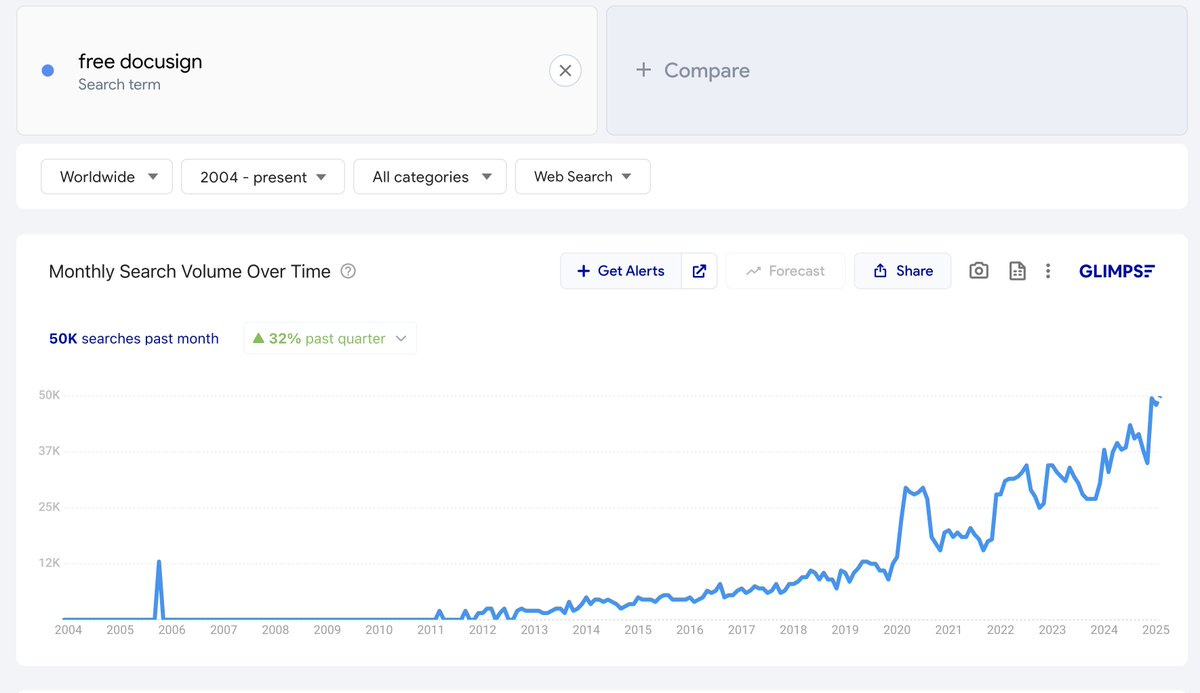Open the All categories dropdown
Image resolution: width=1200 pixels, height=693 pixels.
click(x=430, y=177)
